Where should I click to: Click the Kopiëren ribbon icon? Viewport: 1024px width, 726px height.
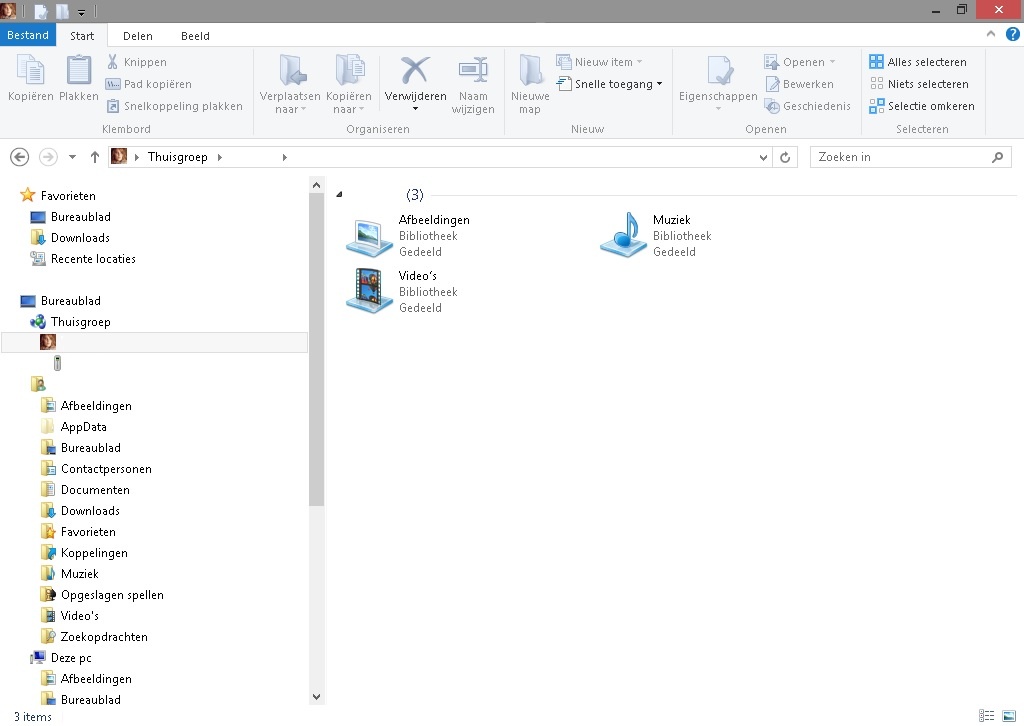tap(30, 71)
